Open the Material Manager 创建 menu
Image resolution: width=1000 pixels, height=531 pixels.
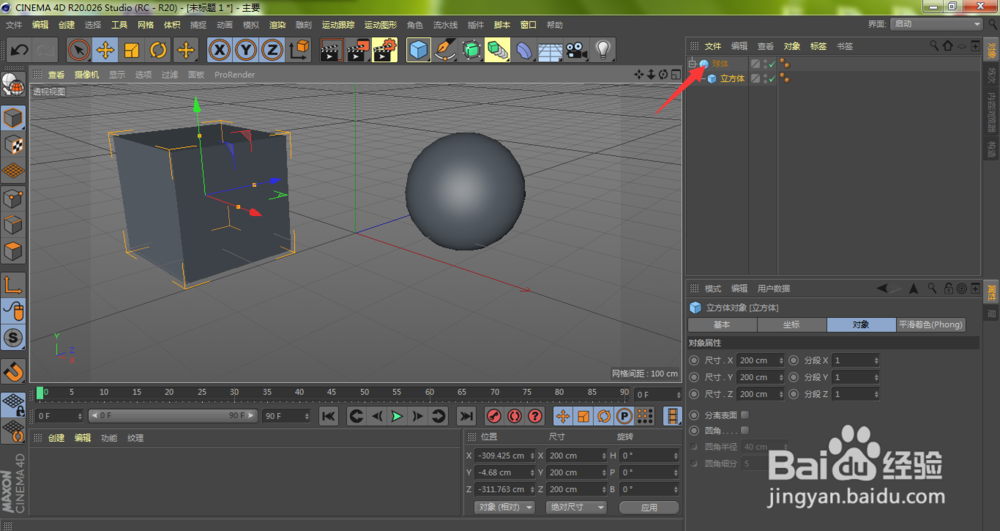point(56,438)
